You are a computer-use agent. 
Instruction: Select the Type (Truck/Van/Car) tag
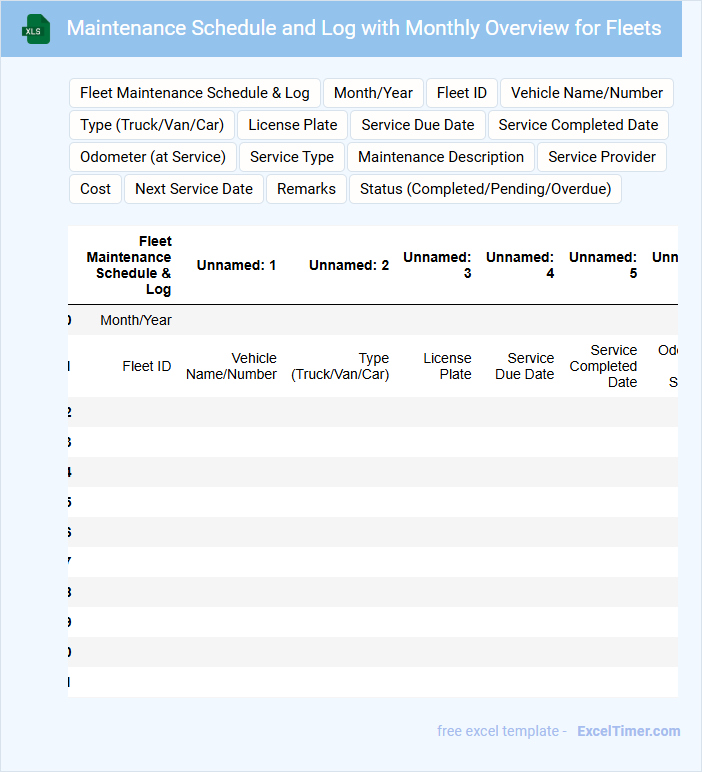click(x=152, y=125)
